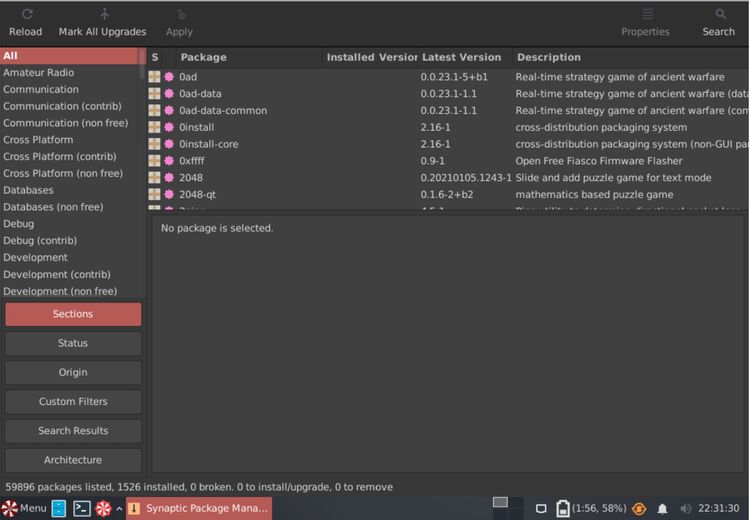The image size is (750, 520).
Task: Click the Reload toolbar icon
Action: click(x=27, y=14)
